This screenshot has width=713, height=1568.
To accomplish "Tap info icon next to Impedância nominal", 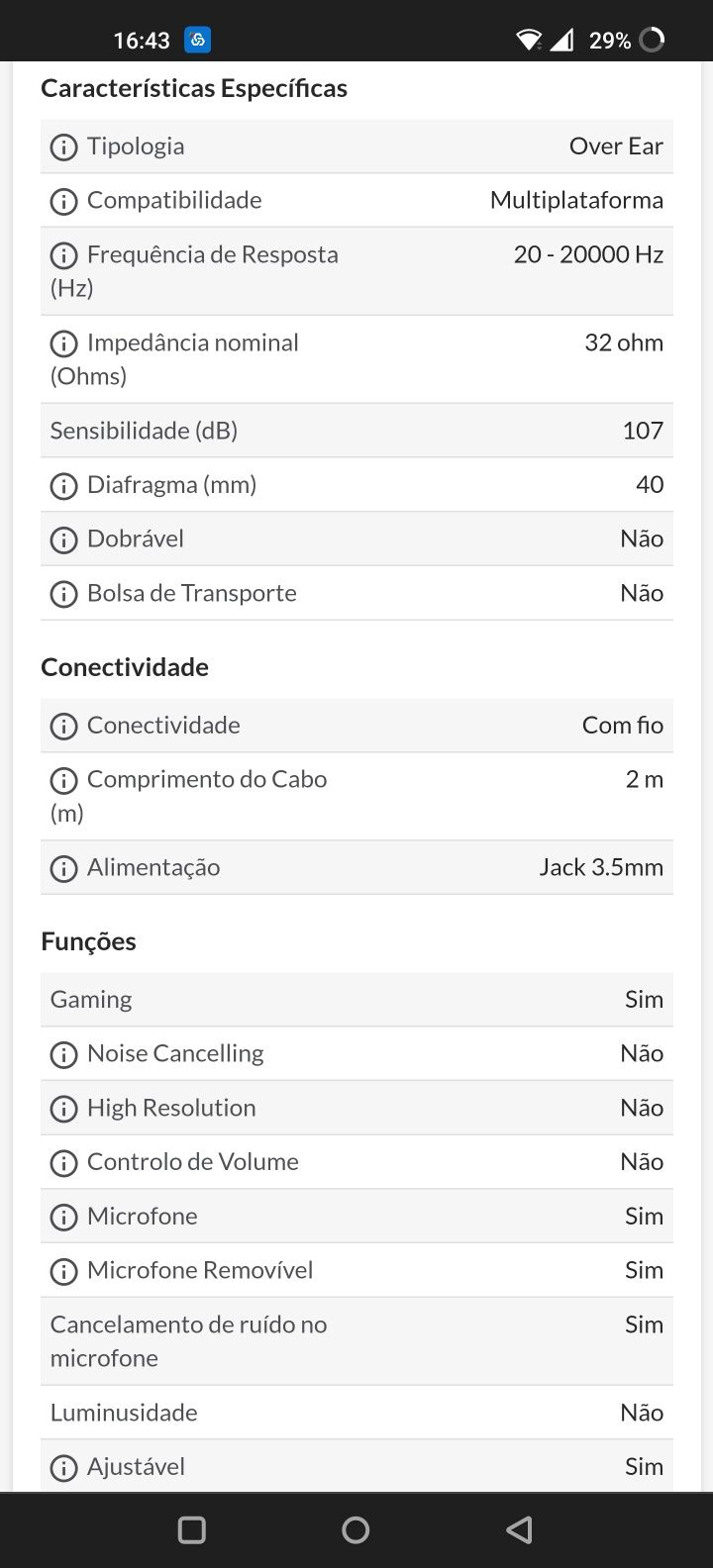I will [x=63, y=344].
